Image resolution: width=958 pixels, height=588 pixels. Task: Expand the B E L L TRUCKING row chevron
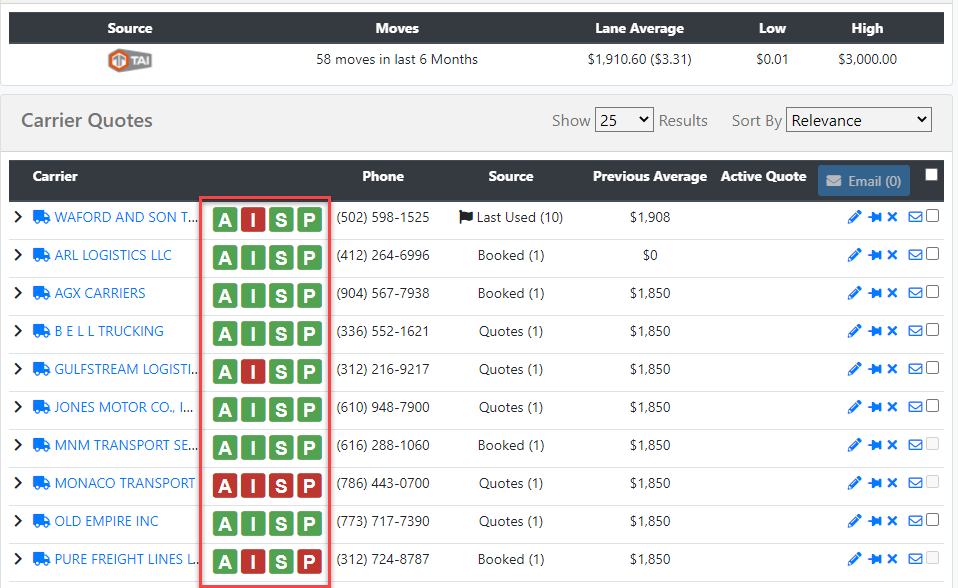coord(18,331)
